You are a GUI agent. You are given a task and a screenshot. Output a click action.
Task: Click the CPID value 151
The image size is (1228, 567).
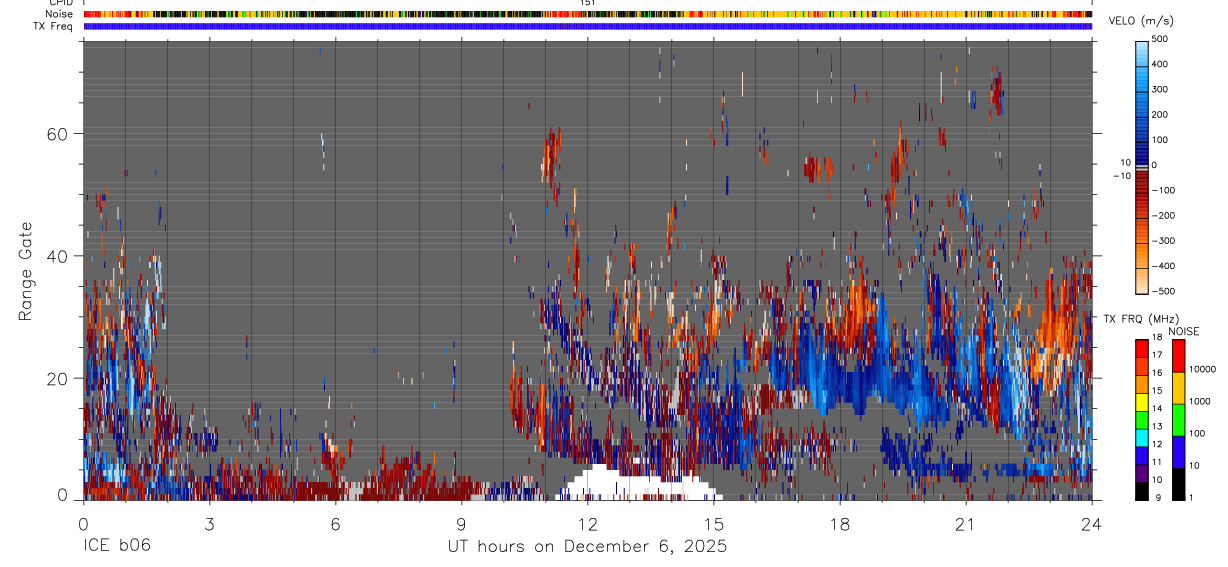588,3
